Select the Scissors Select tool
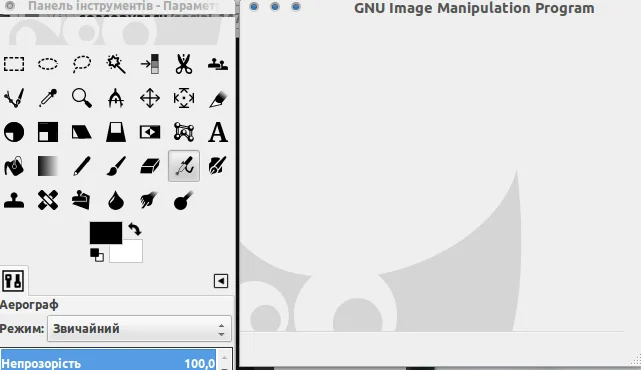The width and height of the screenshot is (641, 370). (184, 64)
